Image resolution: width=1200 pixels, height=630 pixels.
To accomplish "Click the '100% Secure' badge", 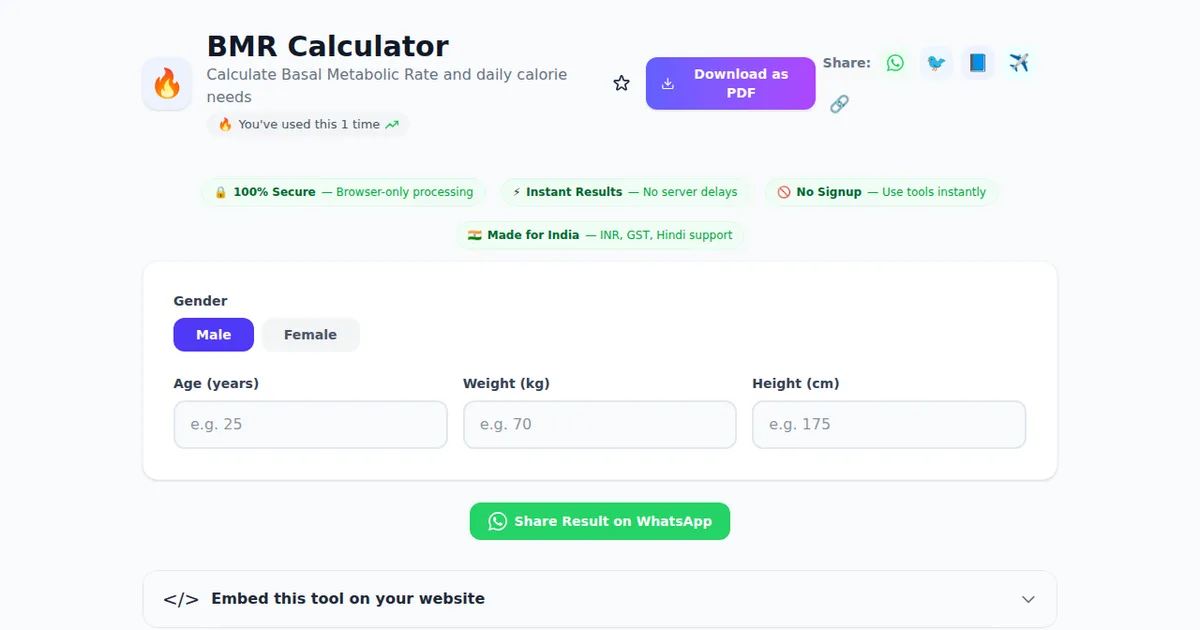I will click(343, 192).
